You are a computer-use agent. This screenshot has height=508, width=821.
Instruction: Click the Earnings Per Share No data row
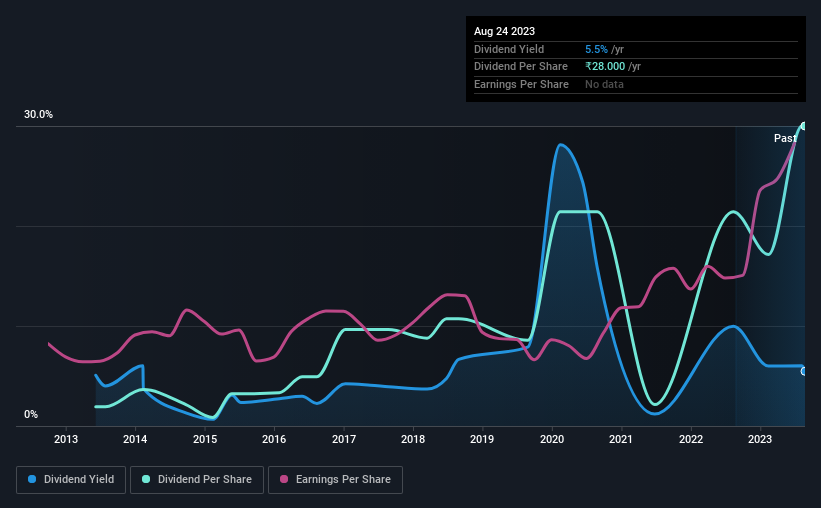tap(636, 84)
